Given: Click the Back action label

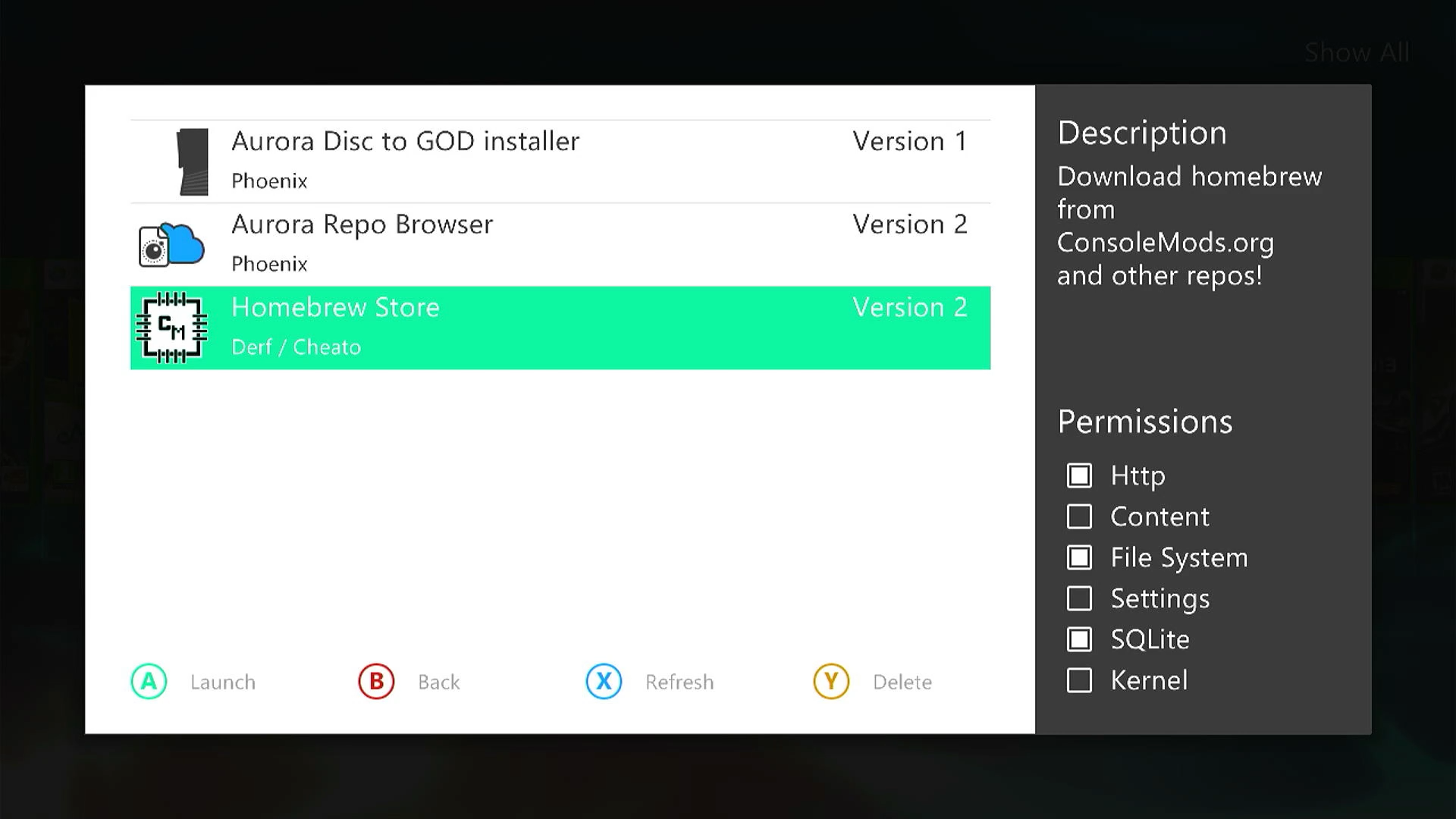Looking at the screenshot, I should pyautogui.click(x=438, y=681).
